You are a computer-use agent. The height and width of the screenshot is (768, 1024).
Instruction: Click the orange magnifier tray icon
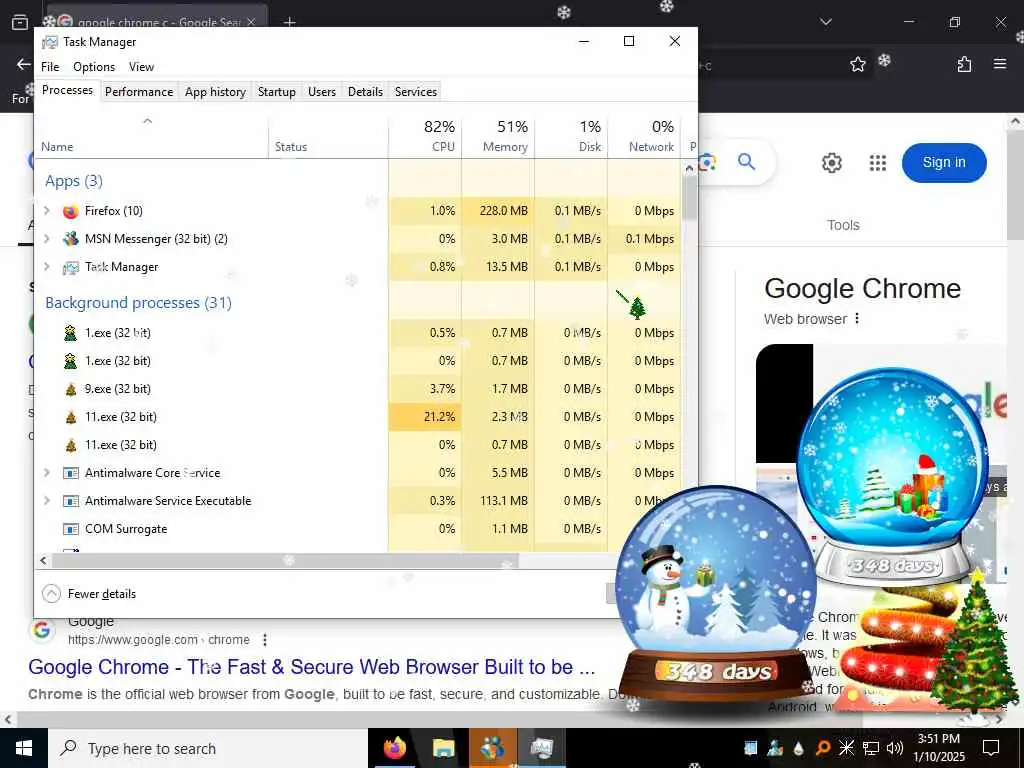823,748
